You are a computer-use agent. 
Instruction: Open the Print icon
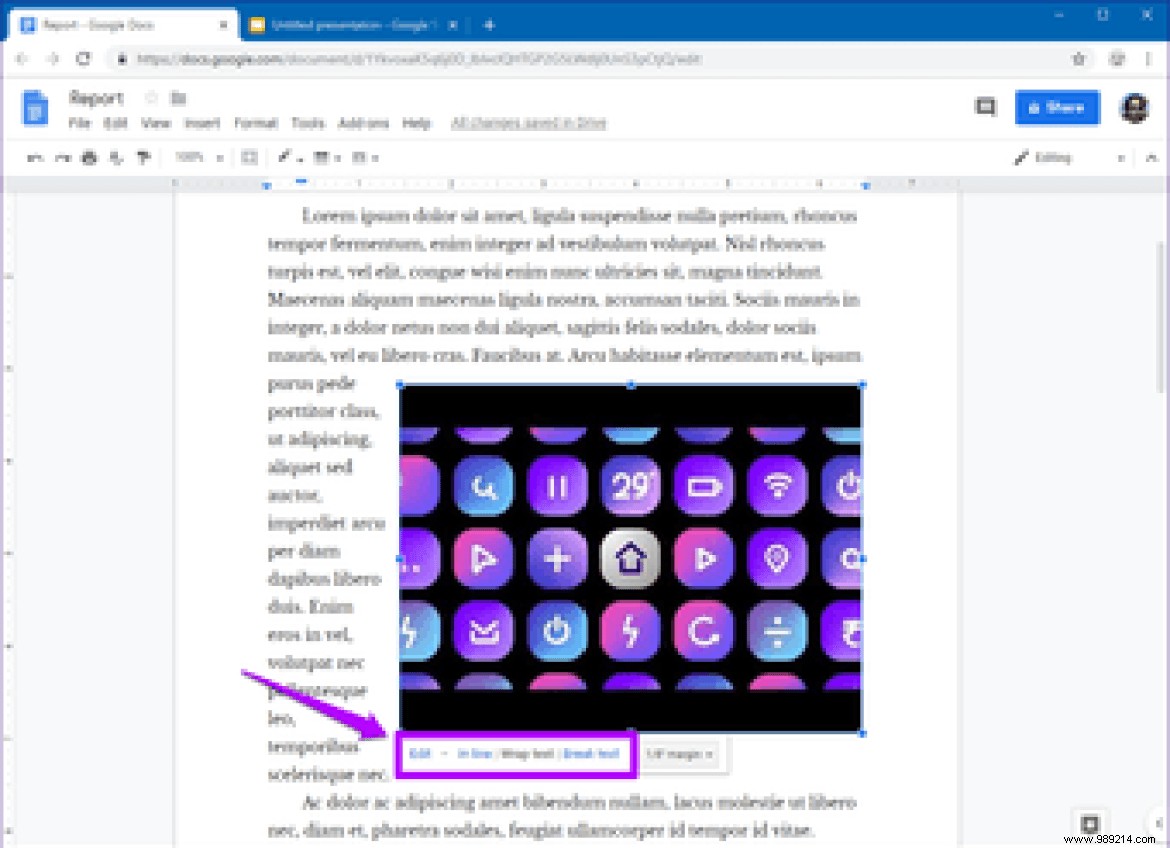tap(88, 157)
